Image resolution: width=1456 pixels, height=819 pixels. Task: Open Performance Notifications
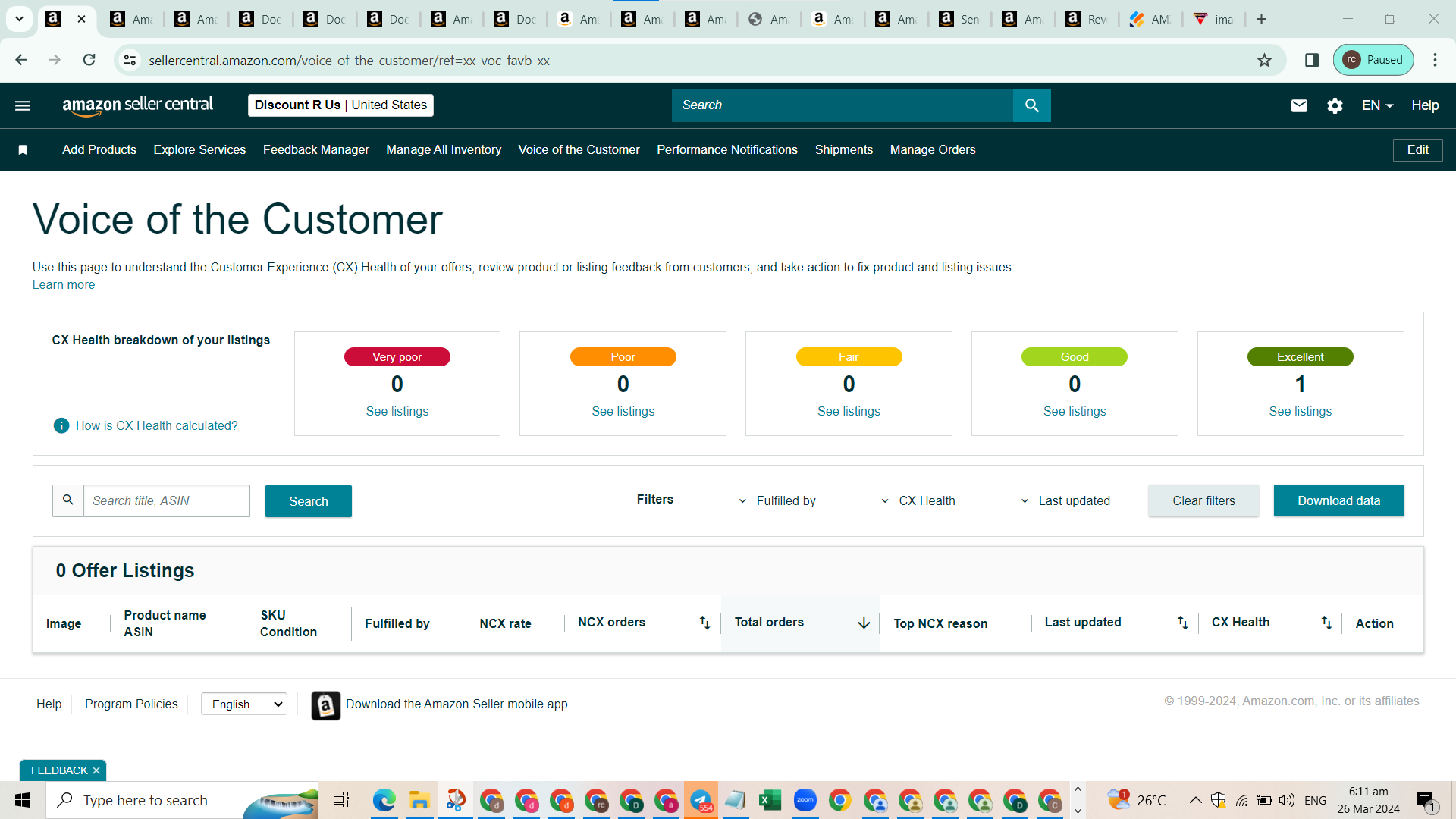click(727, 150)
